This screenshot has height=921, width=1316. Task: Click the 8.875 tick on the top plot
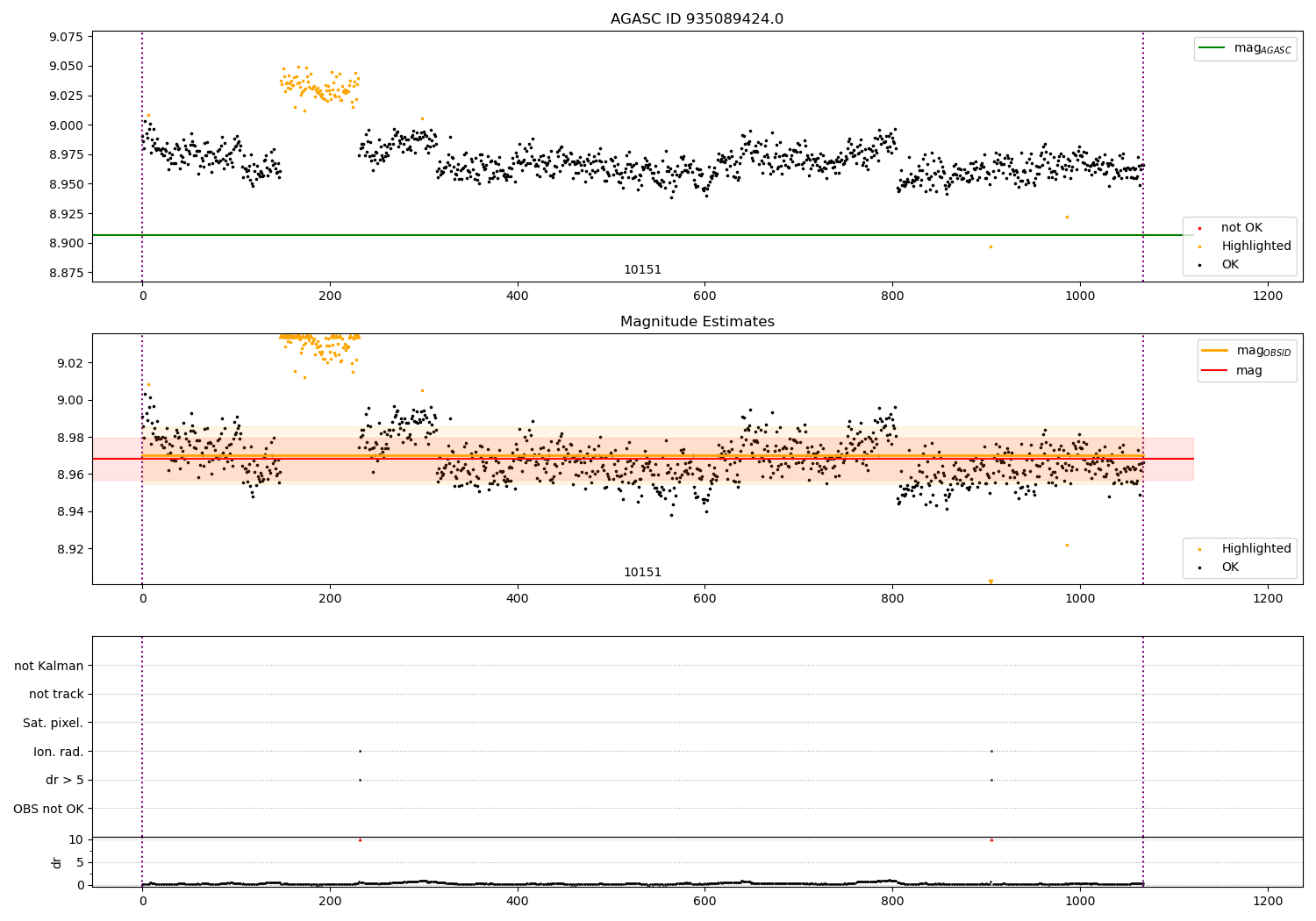click(66, 273)
